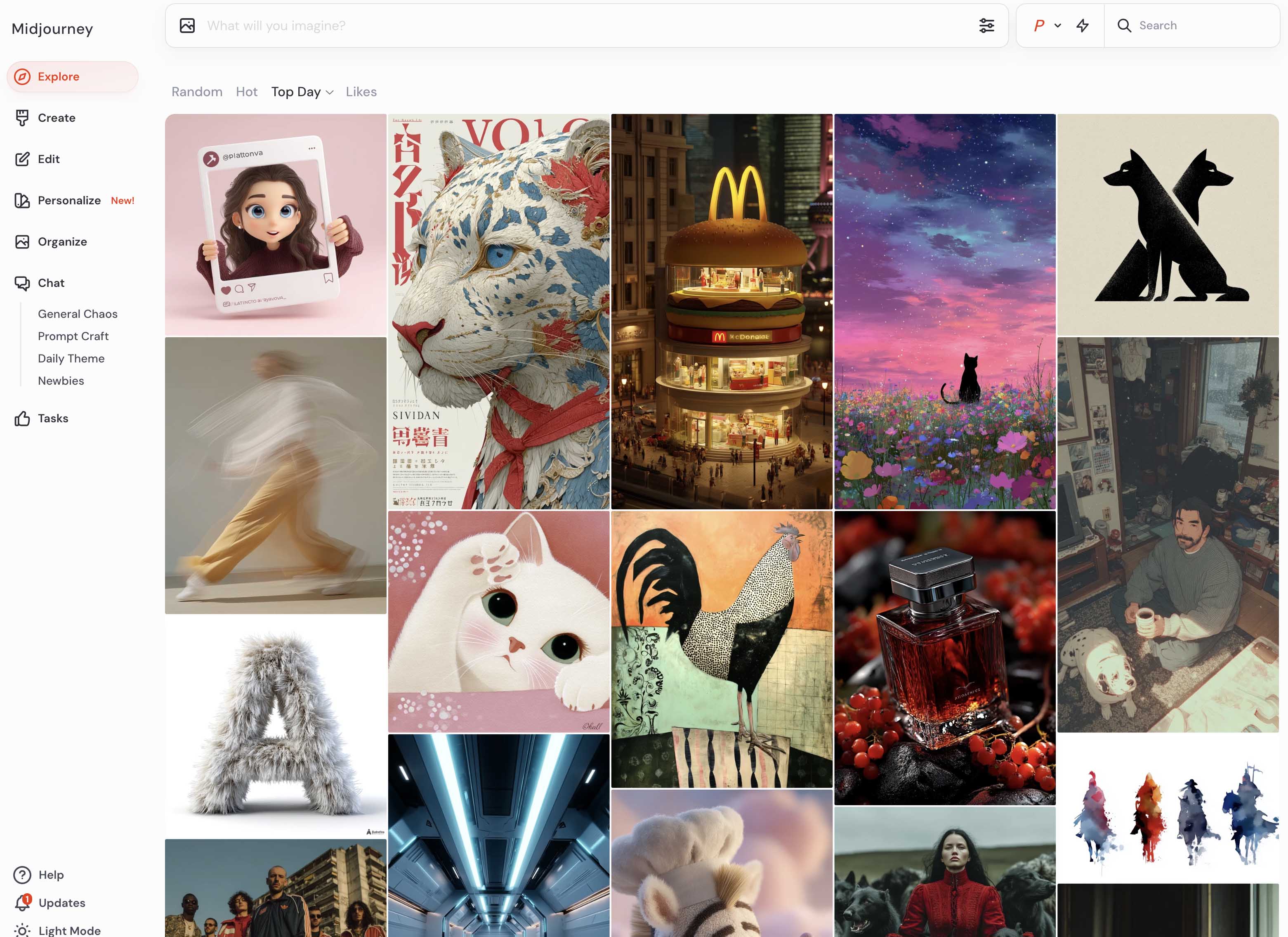
Task: Open the Help link
Action: click(51, 875)
